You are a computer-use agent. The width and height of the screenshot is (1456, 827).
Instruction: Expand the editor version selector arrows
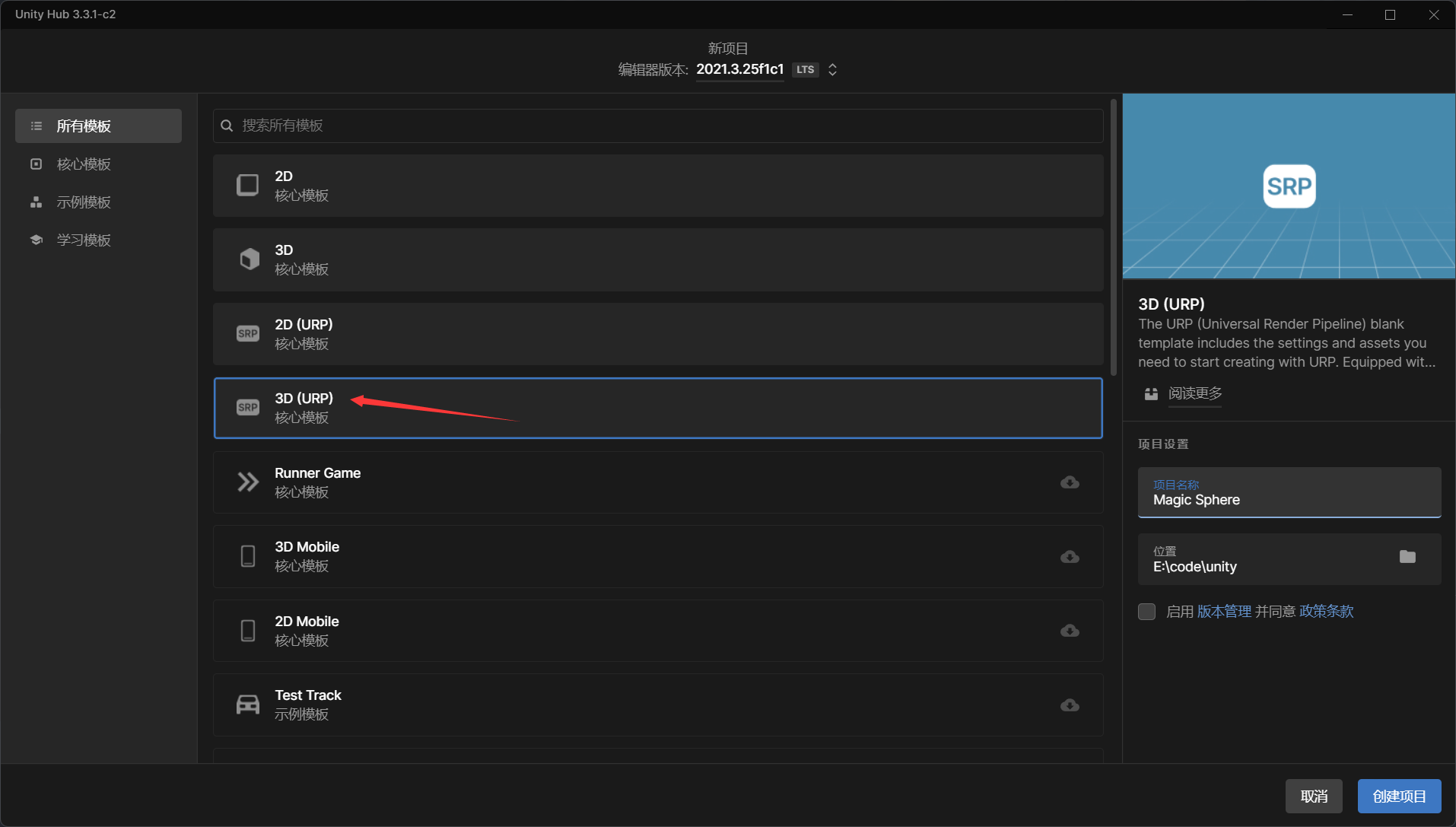coord(833,70)
